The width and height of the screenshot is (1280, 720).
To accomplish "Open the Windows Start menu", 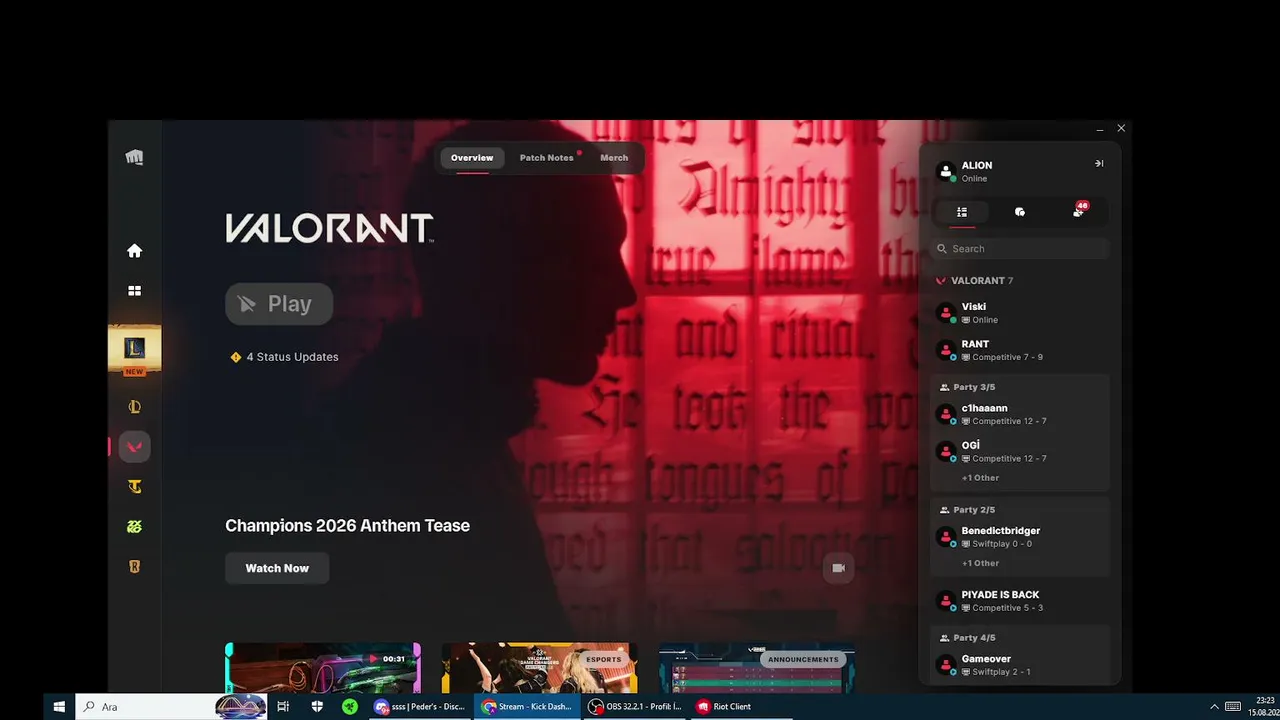I will (59, 707).
